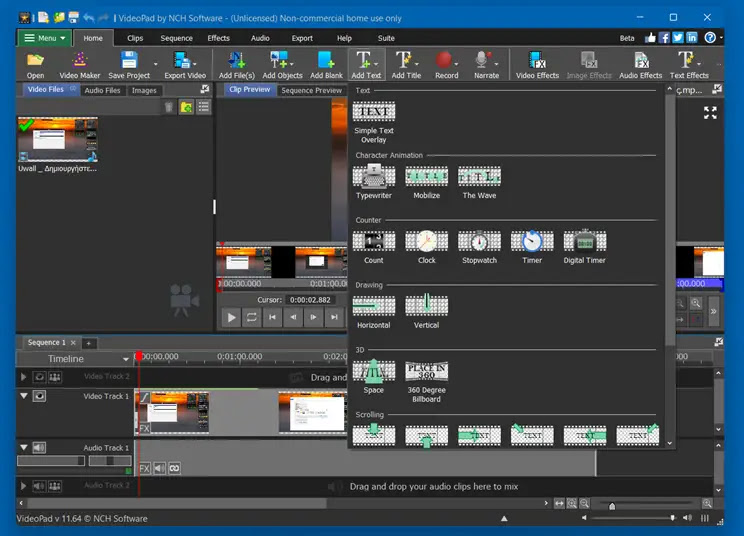
Task: Open the Record dropdown arrow
Action: tap(456, 64)
